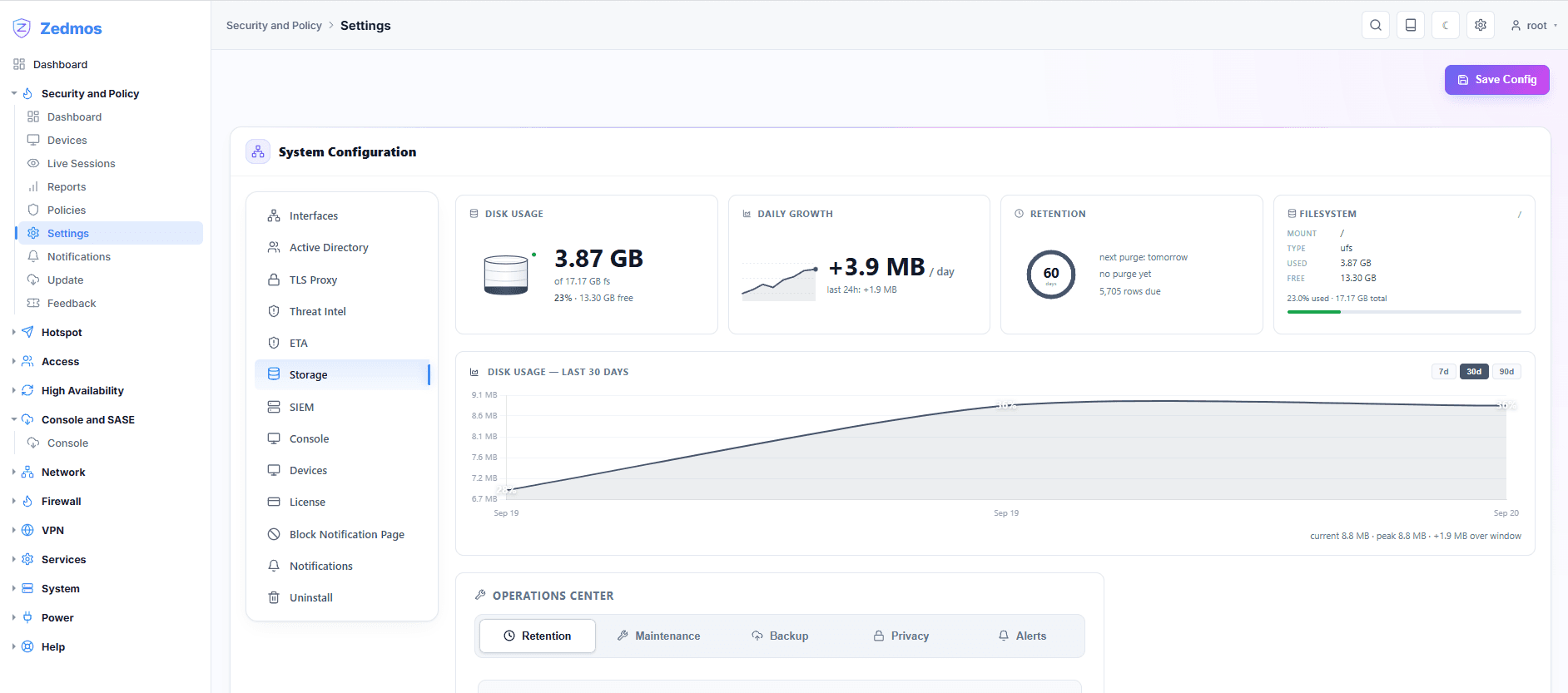Open the documentation book icon
The image size is (1568, 693).
(1411, 25)
